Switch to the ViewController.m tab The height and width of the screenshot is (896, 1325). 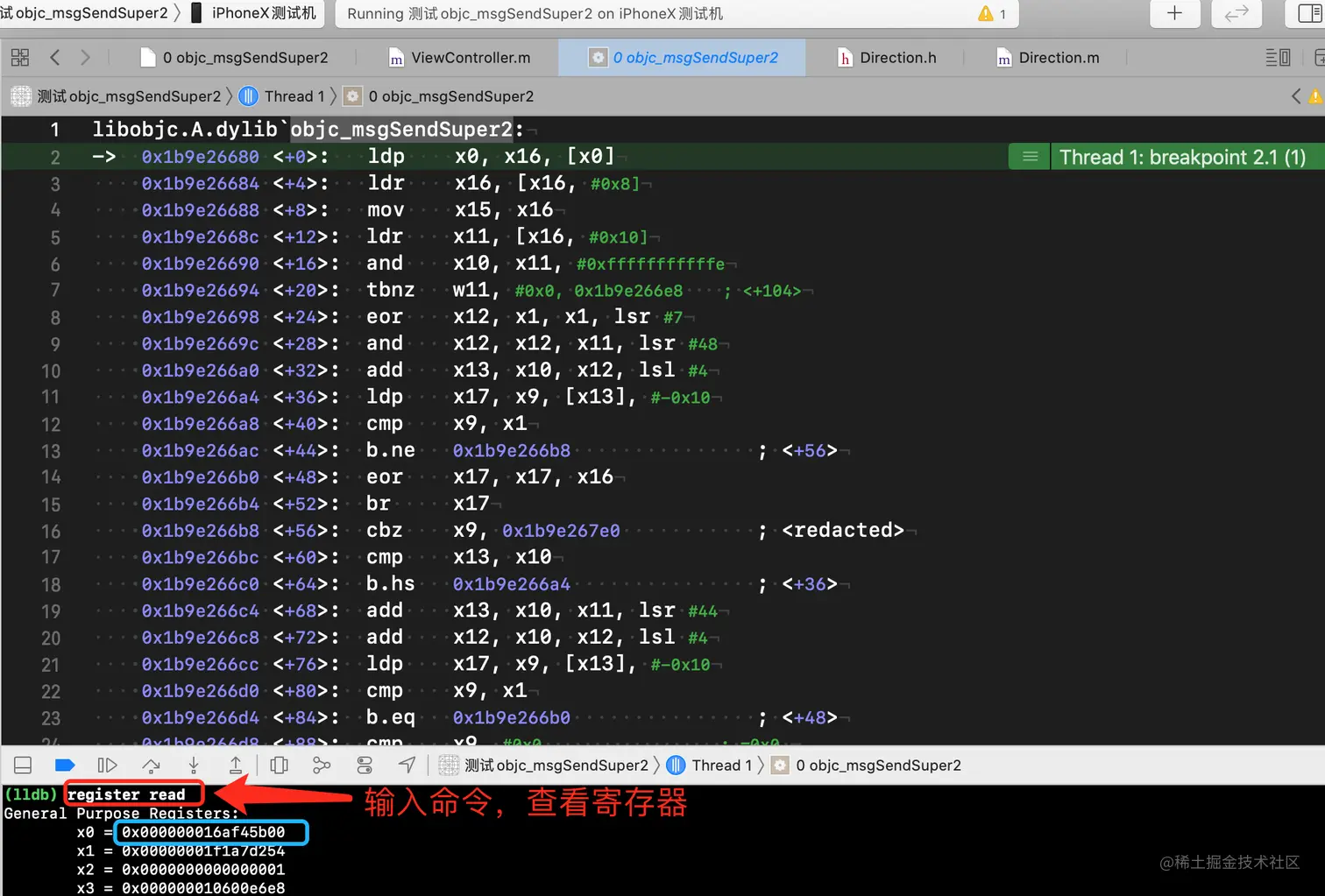[459, 58]
